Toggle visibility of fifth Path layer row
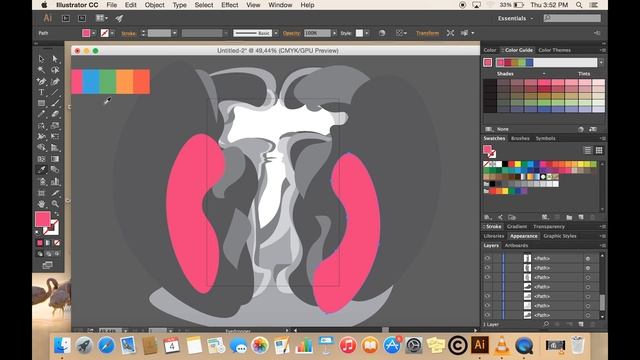 click(487, 296)
